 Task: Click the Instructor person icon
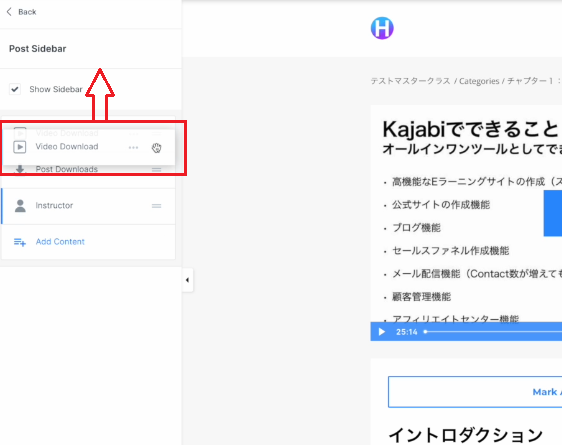coord(20,206)
